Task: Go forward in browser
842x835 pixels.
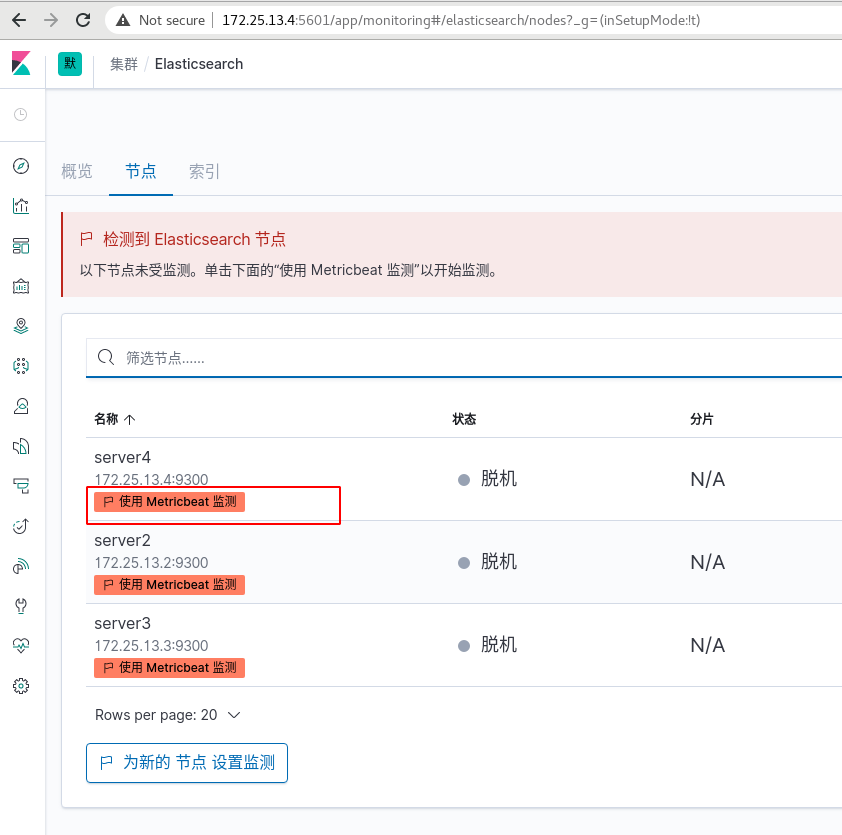Action: click(x=51, y=20)
